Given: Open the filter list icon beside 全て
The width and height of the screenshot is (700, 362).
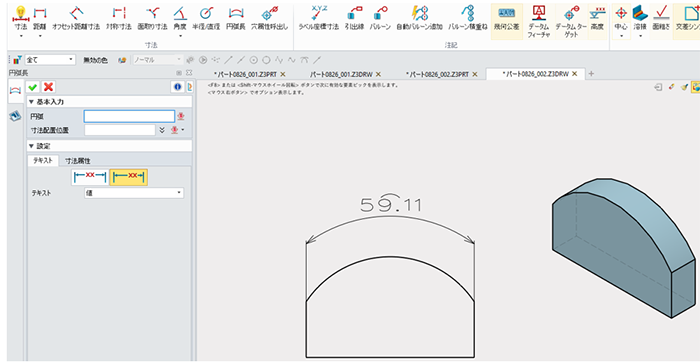Looking at the screenshot, I should (x=18, y=59).
